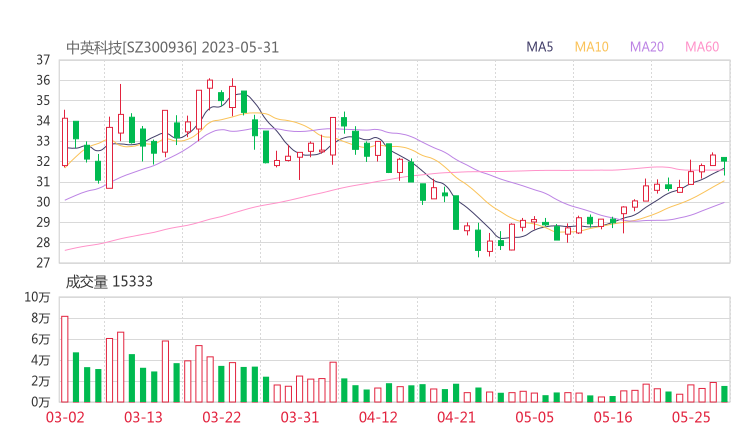The image size is (740, 440).
Task: Click the MA60 legend label
Action: (x=702, y=47)
